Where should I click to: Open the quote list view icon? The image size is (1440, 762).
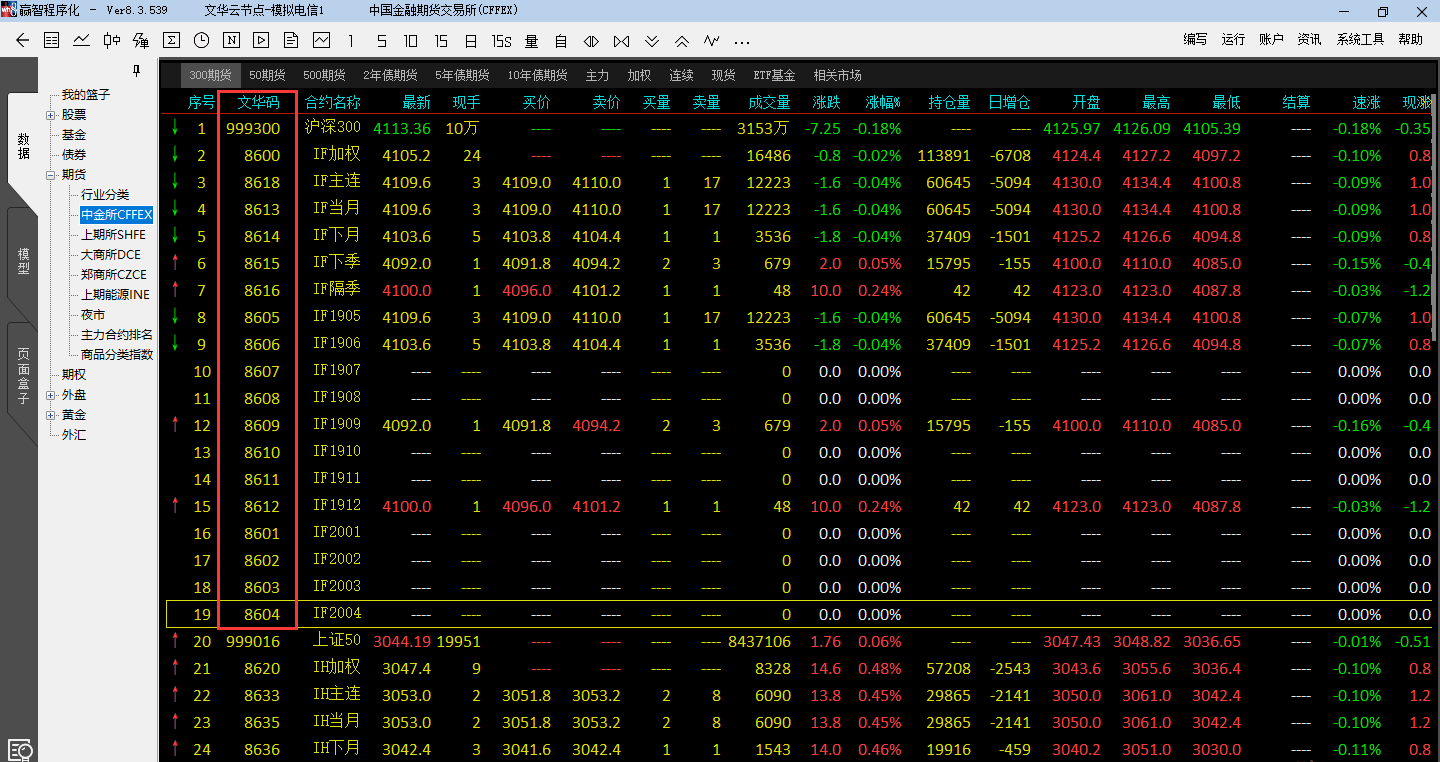[52, 41]
